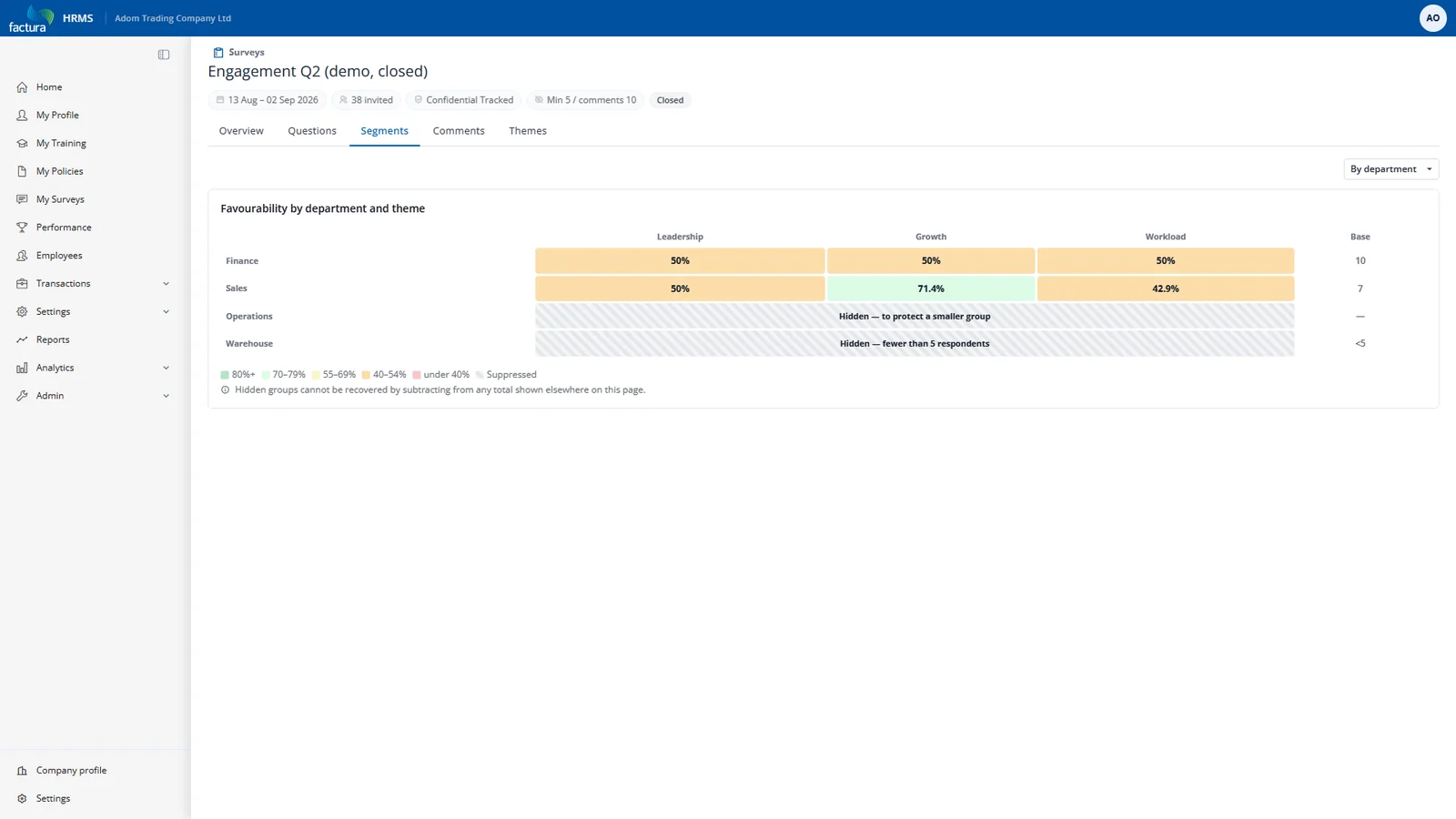Open the Comments tab
The image size is (1456, 819).
coord(459,131)
